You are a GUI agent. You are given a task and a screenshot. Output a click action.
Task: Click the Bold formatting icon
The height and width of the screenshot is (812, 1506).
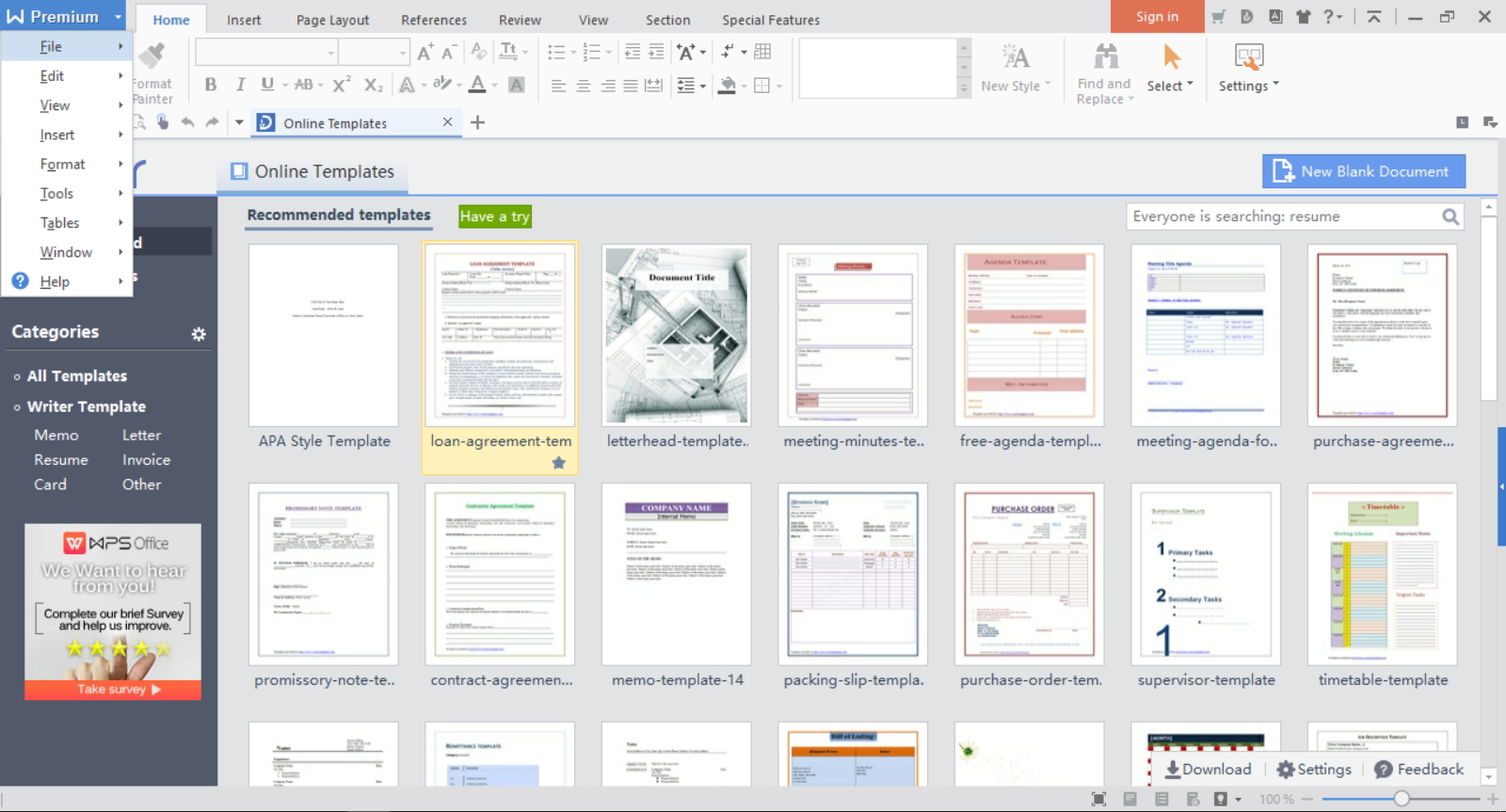(x=211, y=85)
